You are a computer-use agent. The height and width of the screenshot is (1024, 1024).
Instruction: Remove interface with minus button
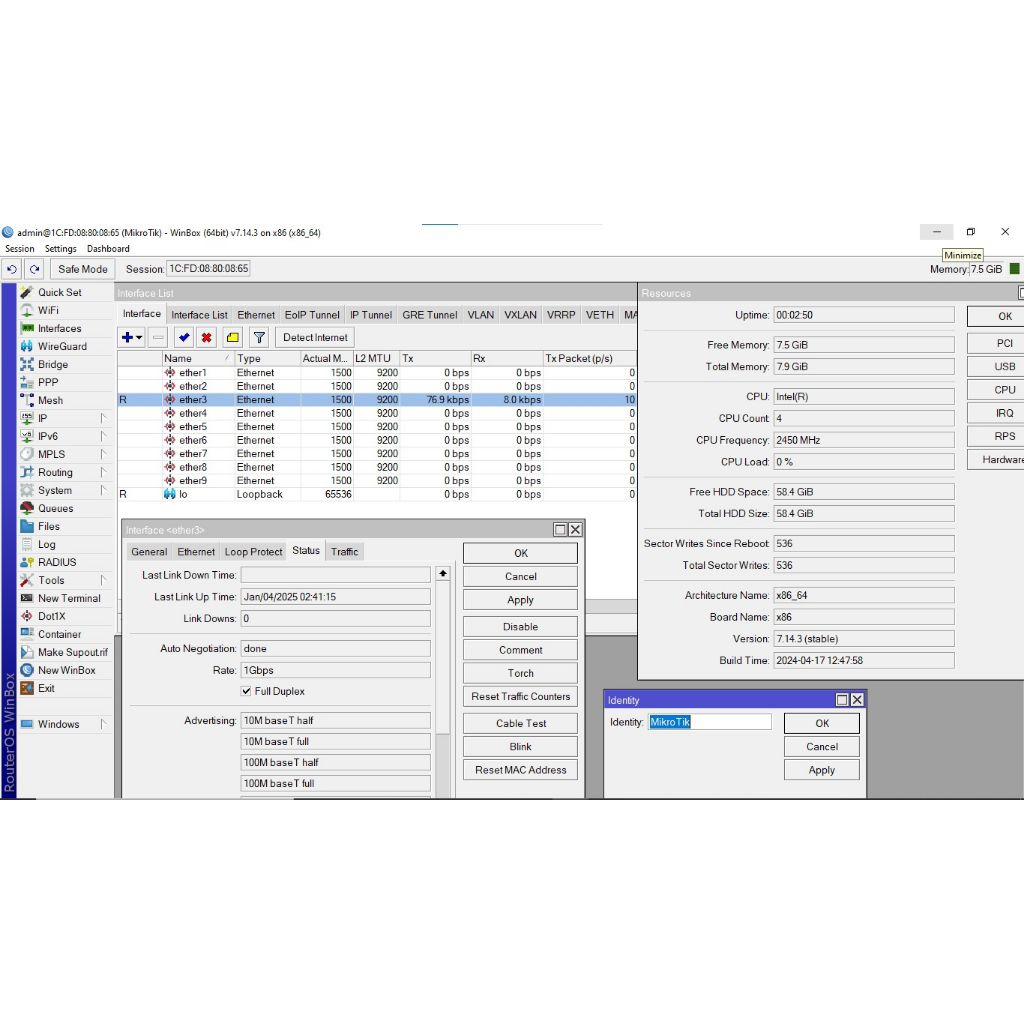158,338
